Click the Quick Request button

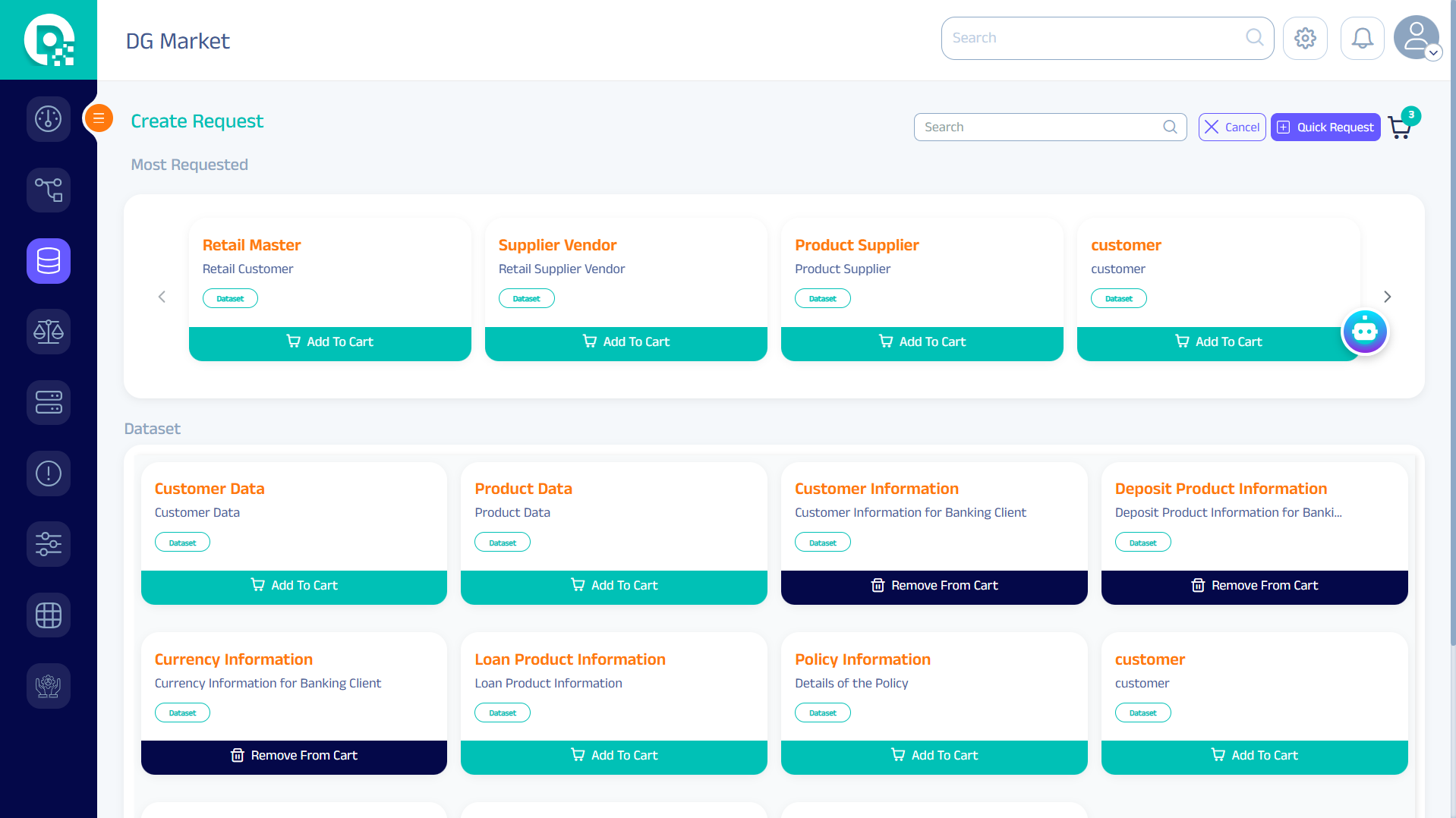click(1325, 127)
